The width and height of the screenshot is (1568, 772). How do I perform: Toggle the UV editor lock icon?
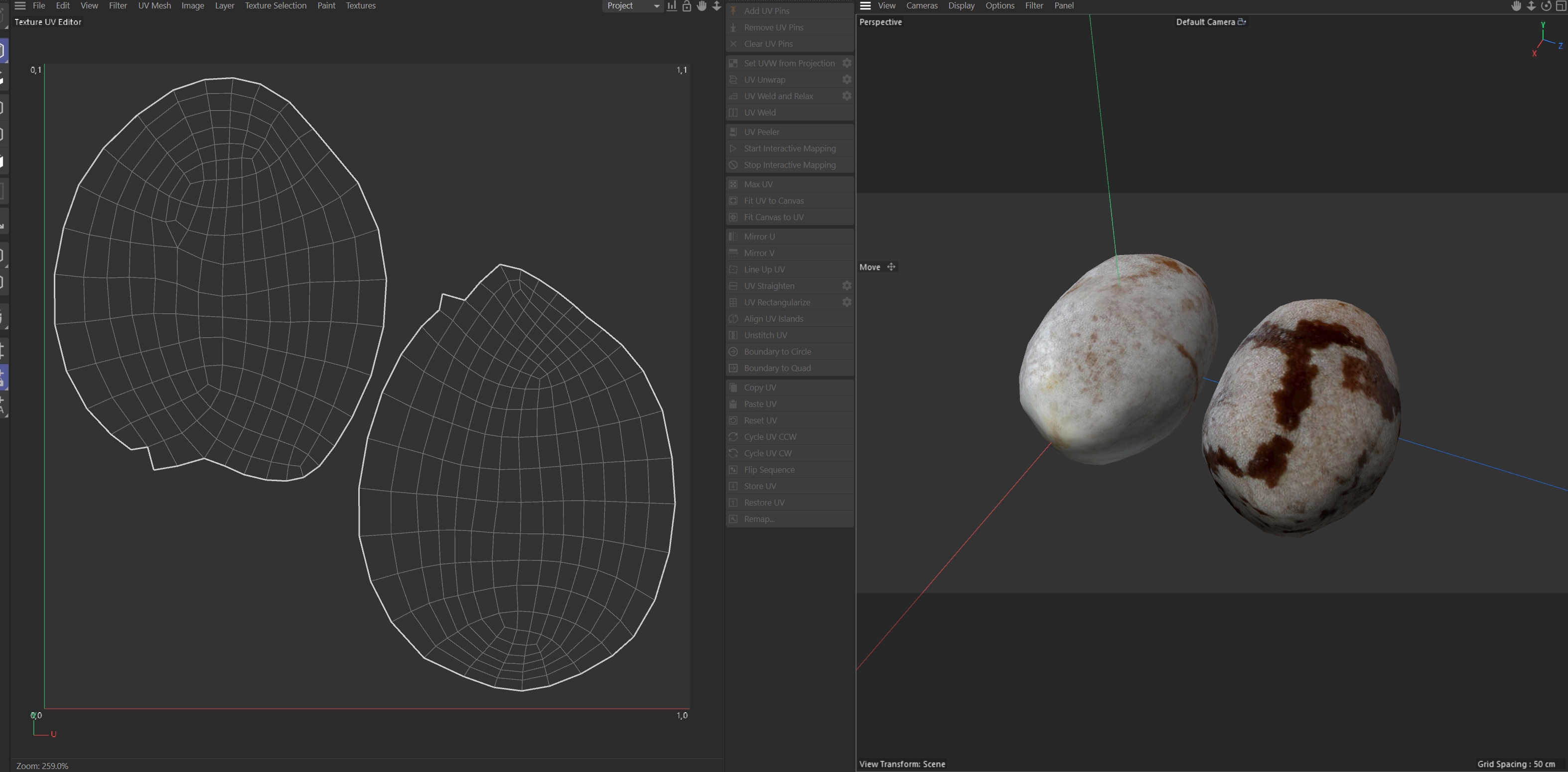(687, 6)
